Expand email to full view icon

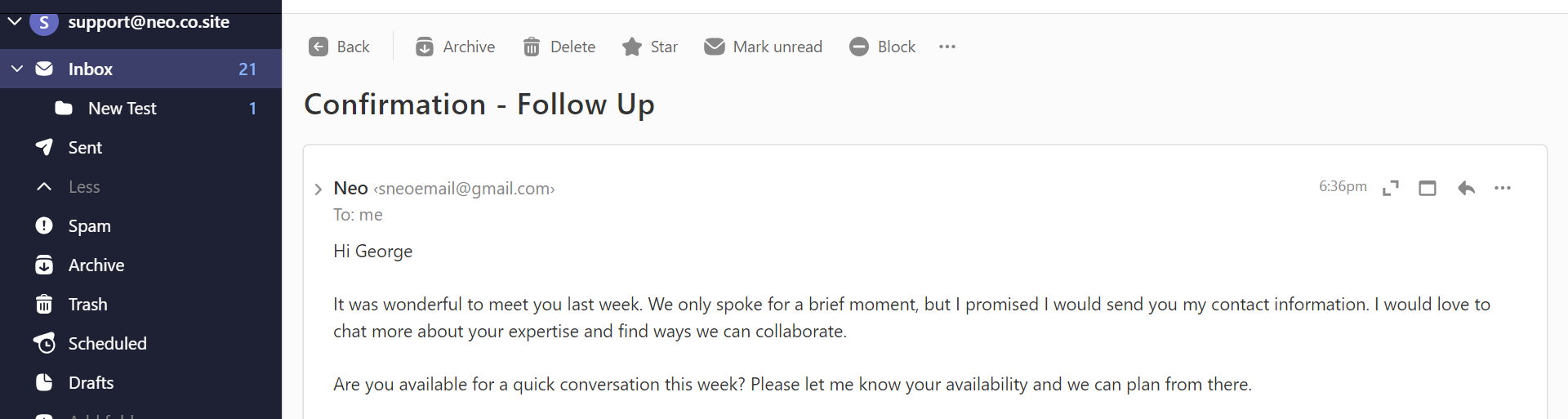click(x=1391, y=188)
